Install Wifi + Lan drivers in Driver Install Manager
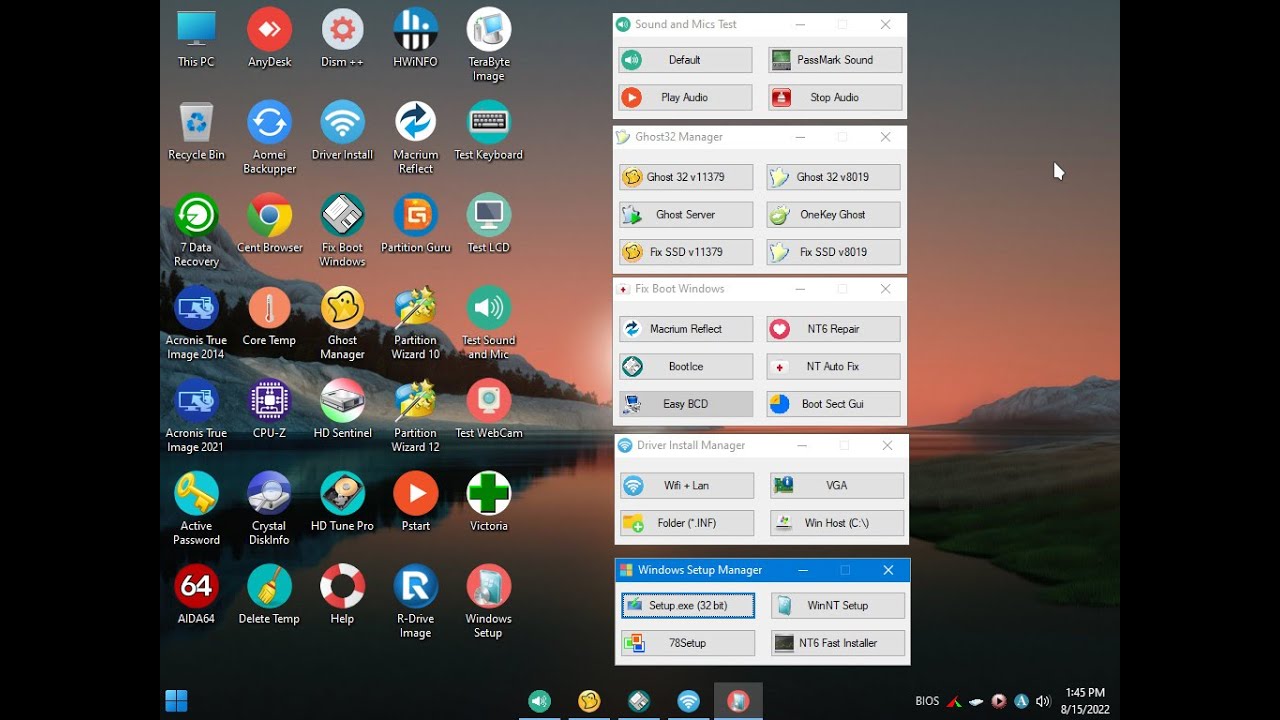This screenshot has height=720, width=1280. 686,485
